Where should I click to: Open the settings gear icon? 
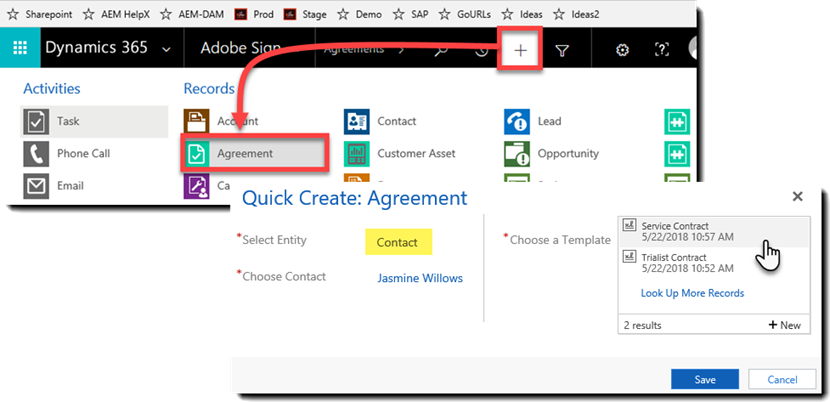point(622,50)
